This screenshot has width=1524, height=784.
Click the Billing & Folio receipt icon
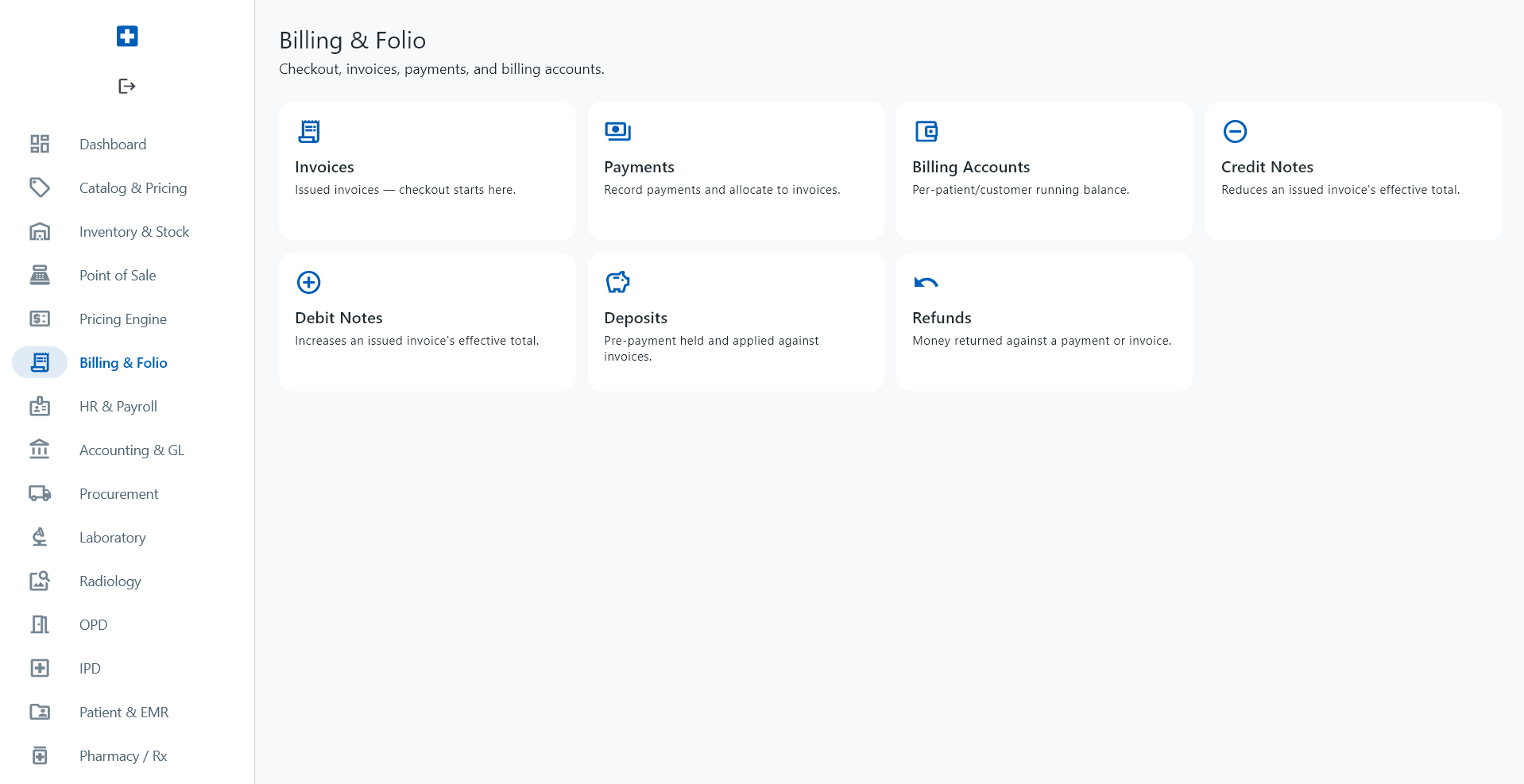pos(40,362)
